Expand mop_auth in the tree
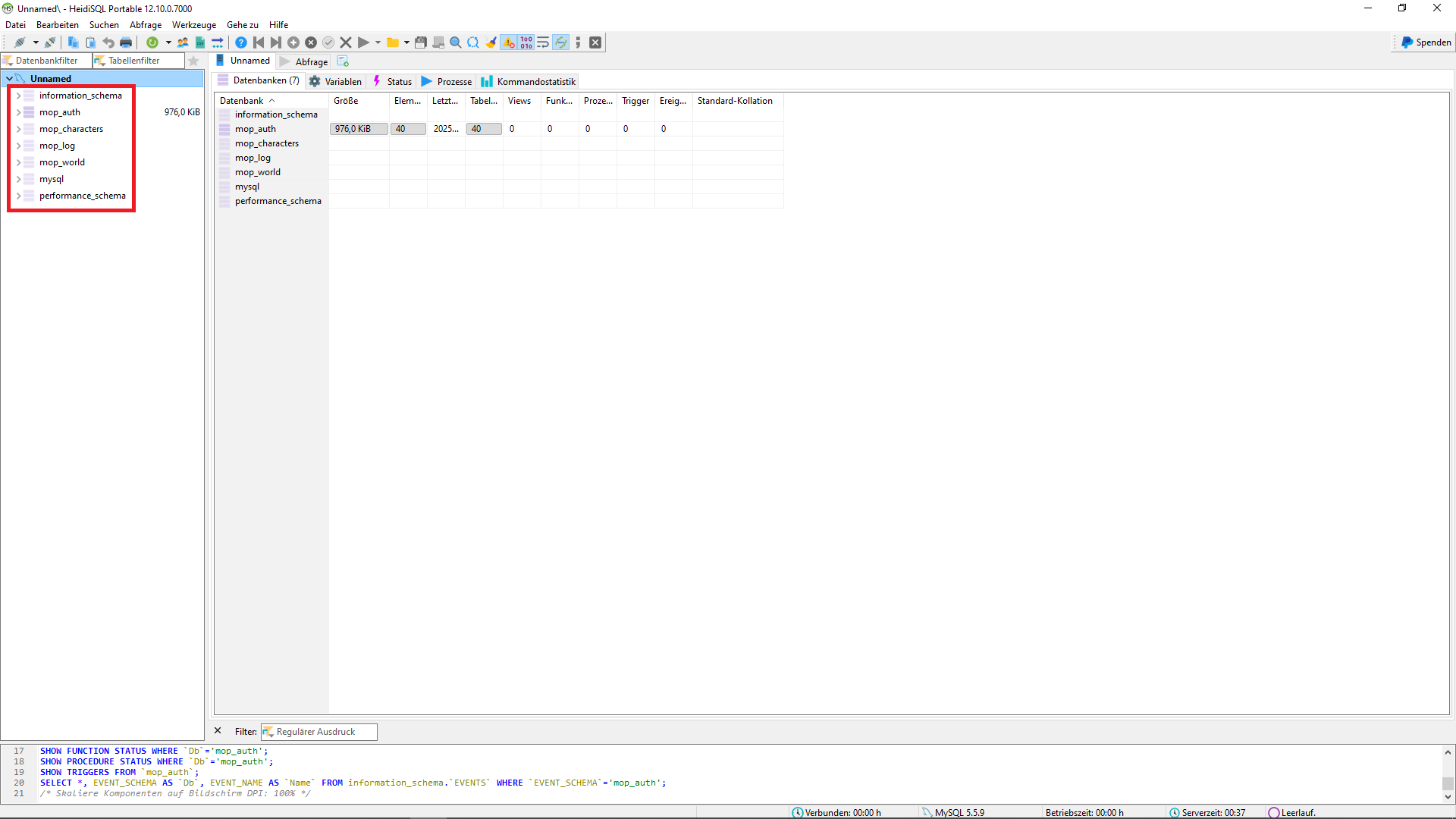The height and width of the screenshot is (819, 1456). tap(18, 112)
